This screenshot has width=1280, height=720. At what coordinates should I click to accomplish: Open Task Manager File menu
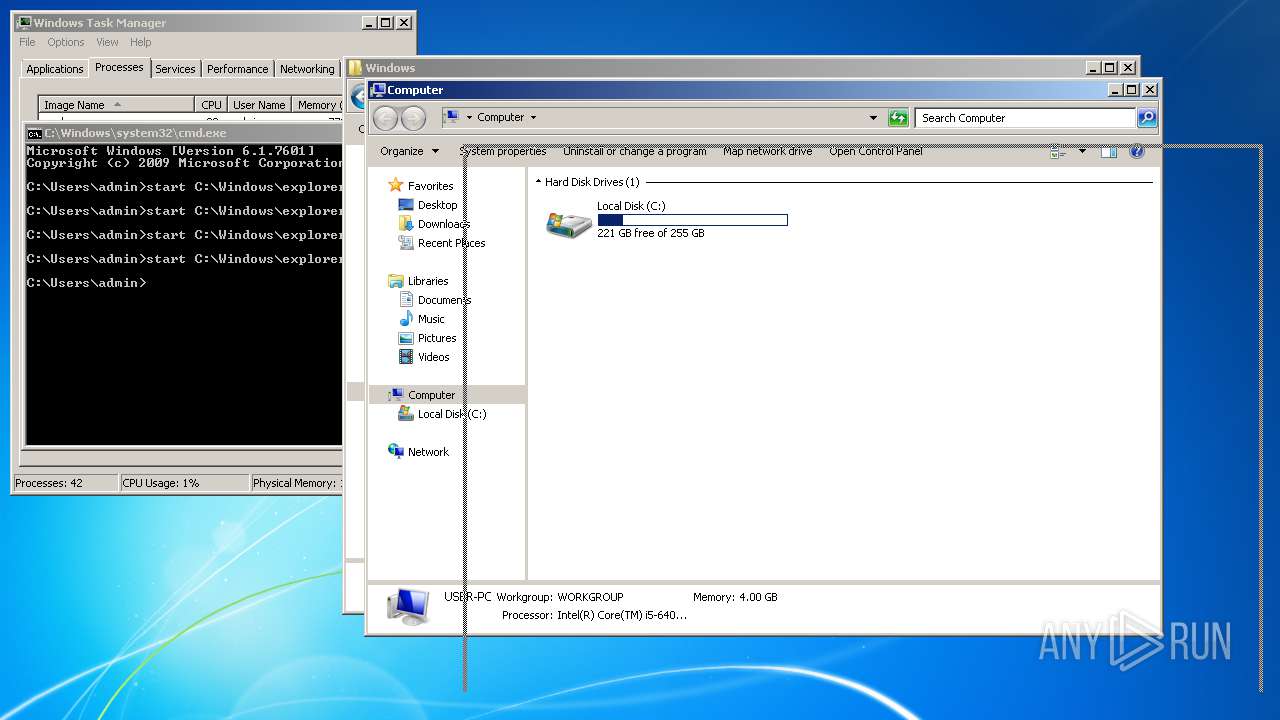[27, 42]
